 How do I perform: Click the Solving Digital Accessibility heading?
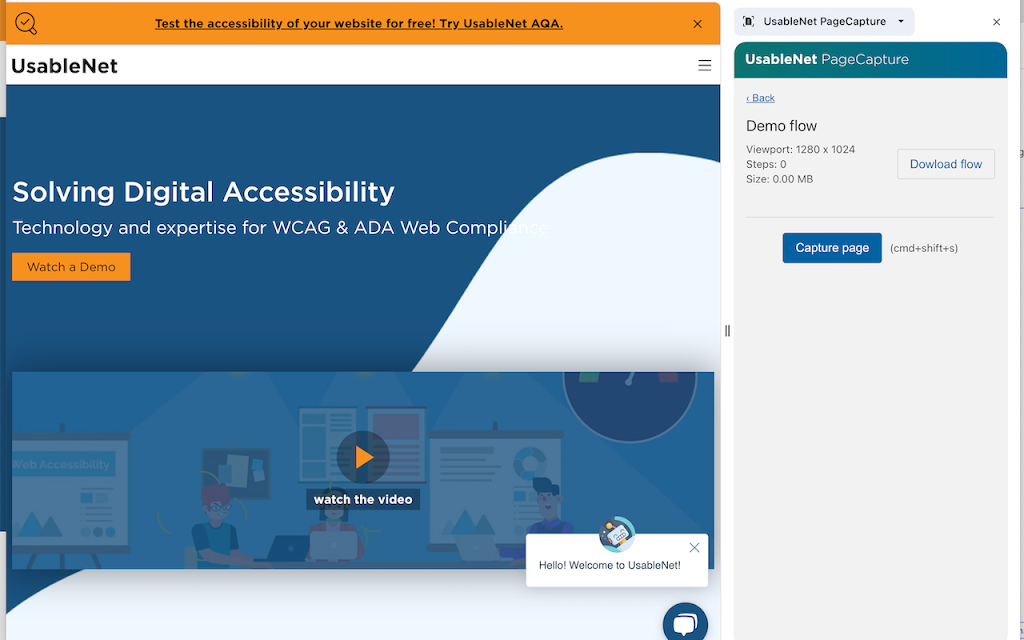click(x=204, y=192)
